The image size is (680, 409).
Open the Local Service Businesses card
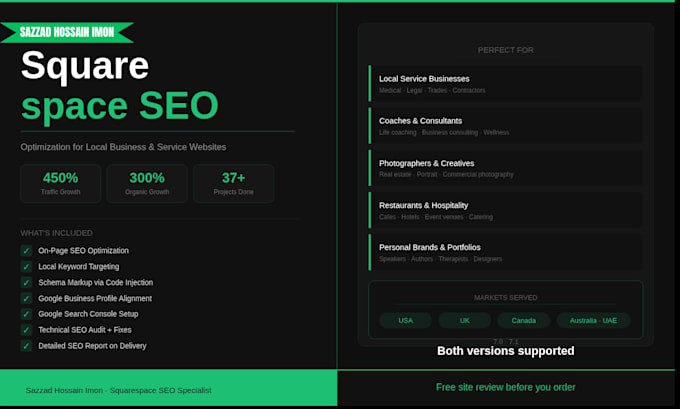click(x=506, y=84)
